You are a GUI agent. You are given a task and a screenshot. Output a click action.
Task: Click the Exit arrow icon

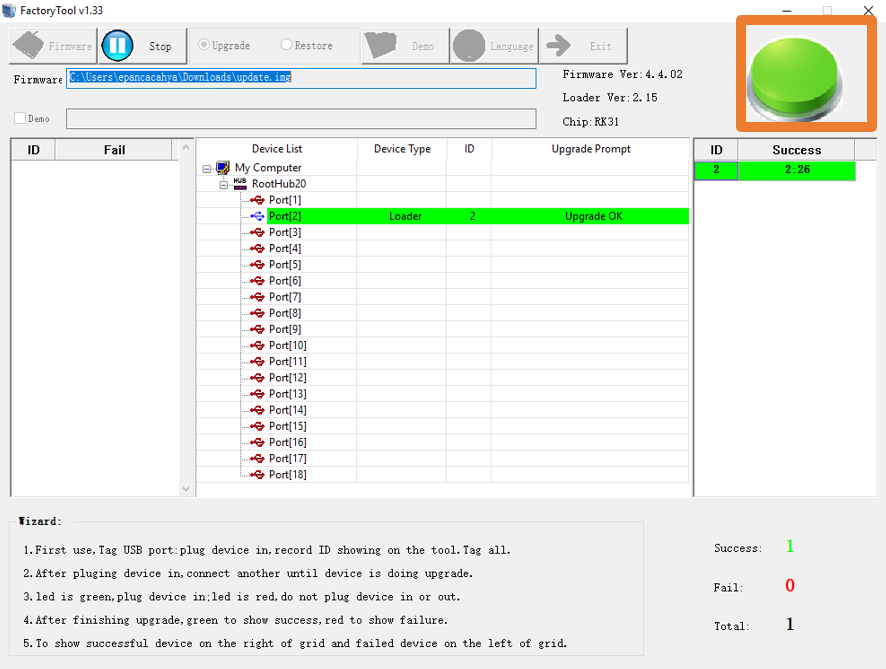coord(558,45)
